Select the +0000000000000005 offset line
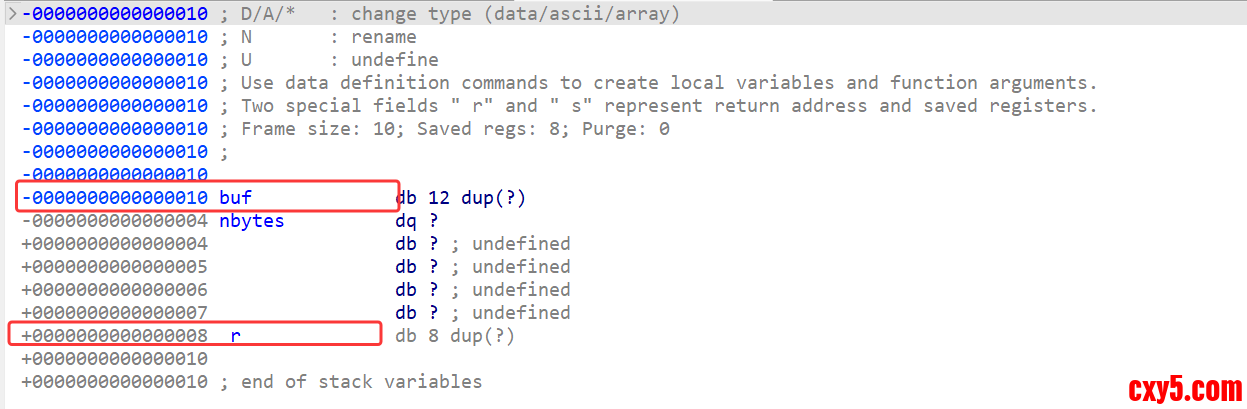This screenshot has height=409, width=1247. 114,266
